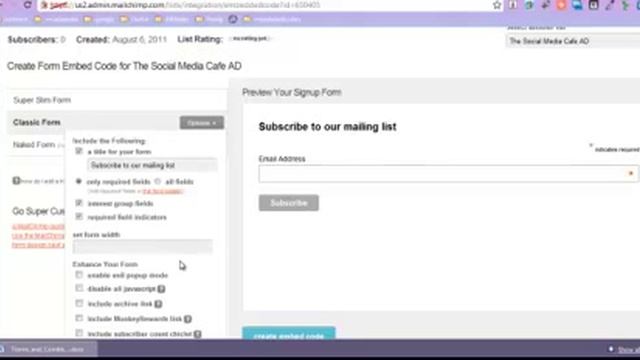The width and height of the screenshot is (640, 360).
Task: Enable evil popup mode checkbox
Action: 79,275
